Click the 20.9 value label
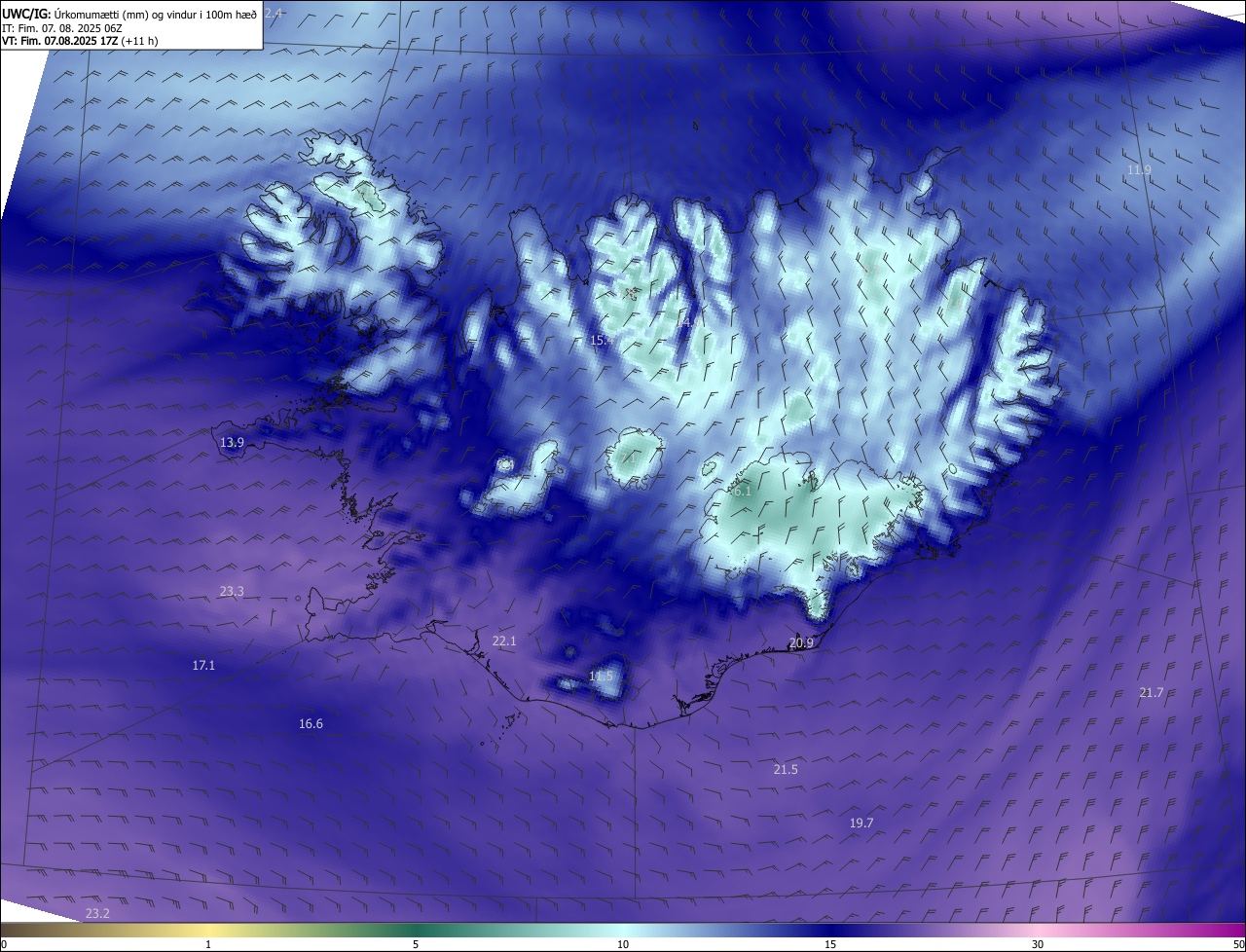The height and width of the screenshot is (952, 1246). tap(801, 642)
